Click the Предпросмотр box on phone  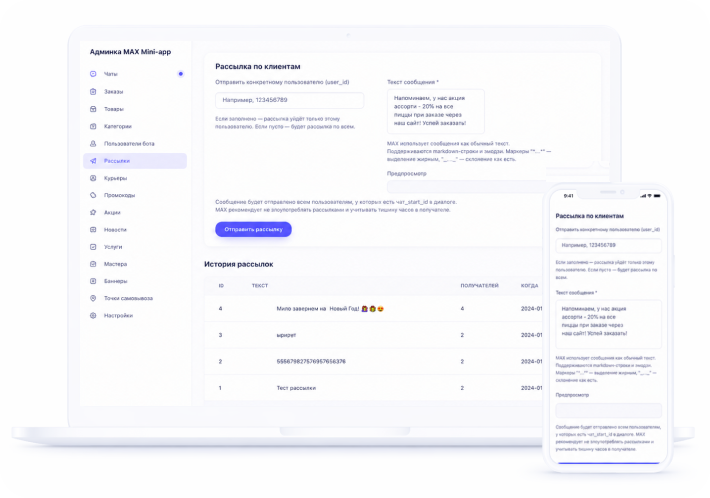(x=608, y=411)
